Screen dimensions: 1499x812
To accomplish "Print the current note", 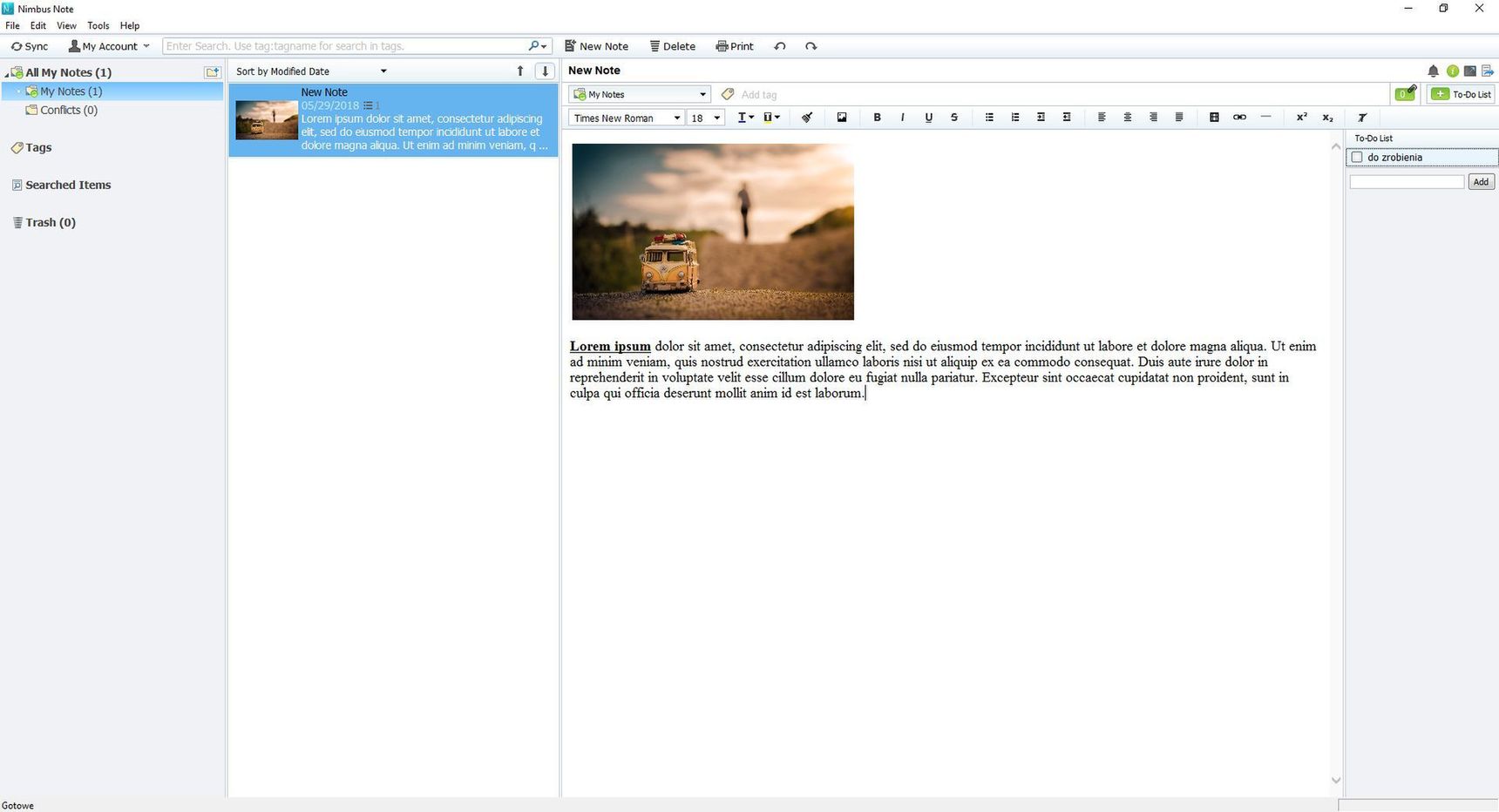I will (x=735, y=46).
